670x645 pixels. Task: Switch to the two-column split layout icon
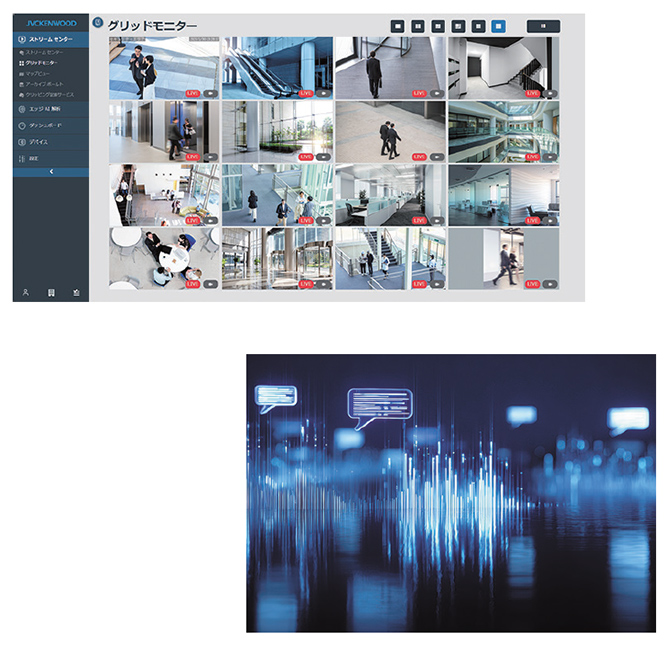(418, 25)
